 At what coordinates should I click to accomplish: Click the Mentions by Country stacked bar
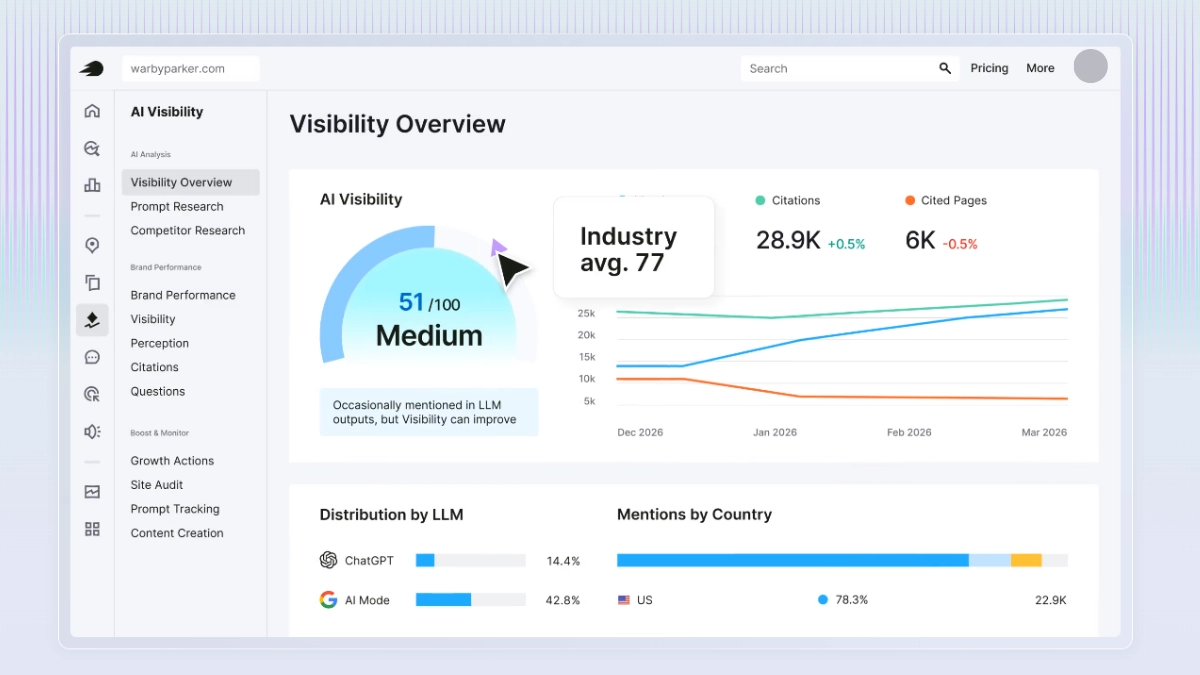[842, 560]
